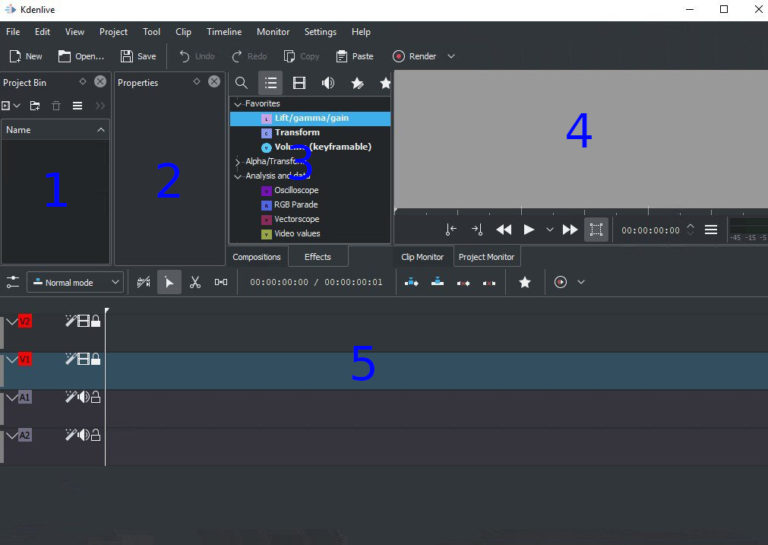Click the New project button
This screenshot has height=545, width=768.
tap(26, 56)
